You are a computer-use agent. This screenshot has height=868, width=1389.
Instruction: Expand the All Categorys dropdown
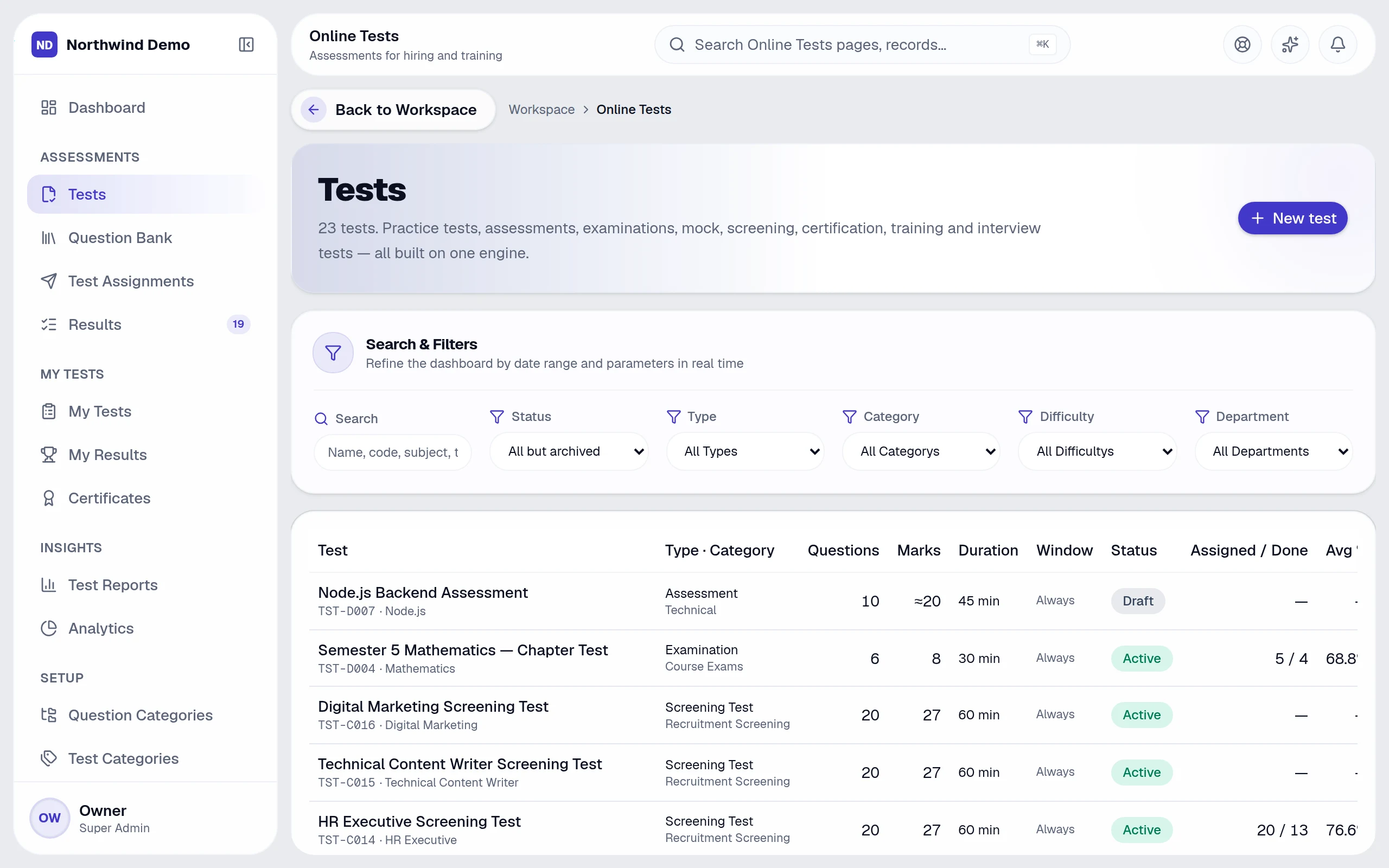921,451
